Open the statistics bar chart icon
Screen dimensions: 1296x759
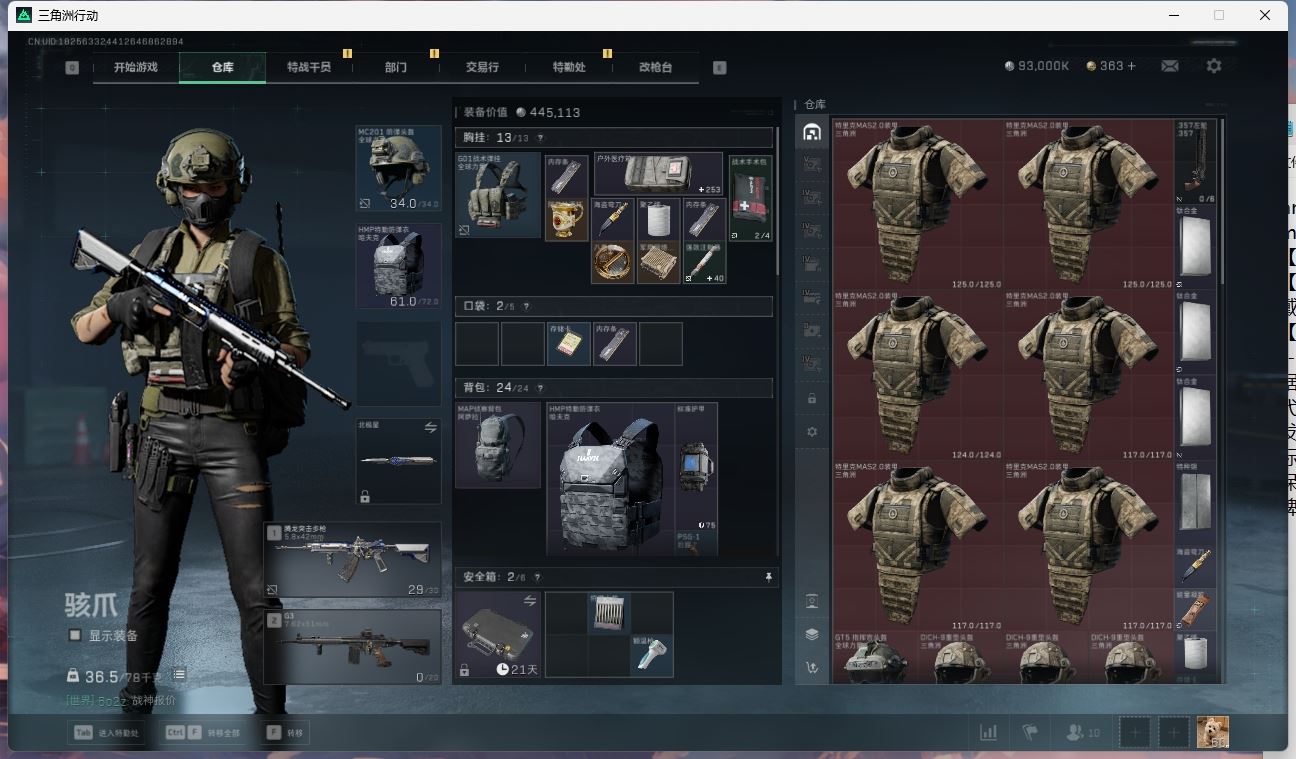click(988, 733)
